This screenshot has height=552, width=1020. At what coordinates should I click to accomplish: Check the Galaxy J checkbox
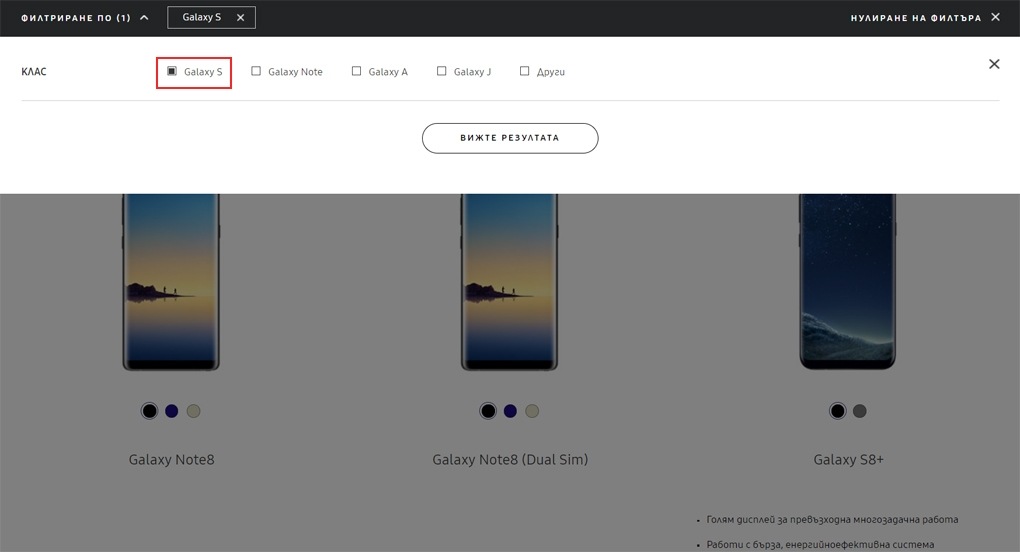coord(442,72)
